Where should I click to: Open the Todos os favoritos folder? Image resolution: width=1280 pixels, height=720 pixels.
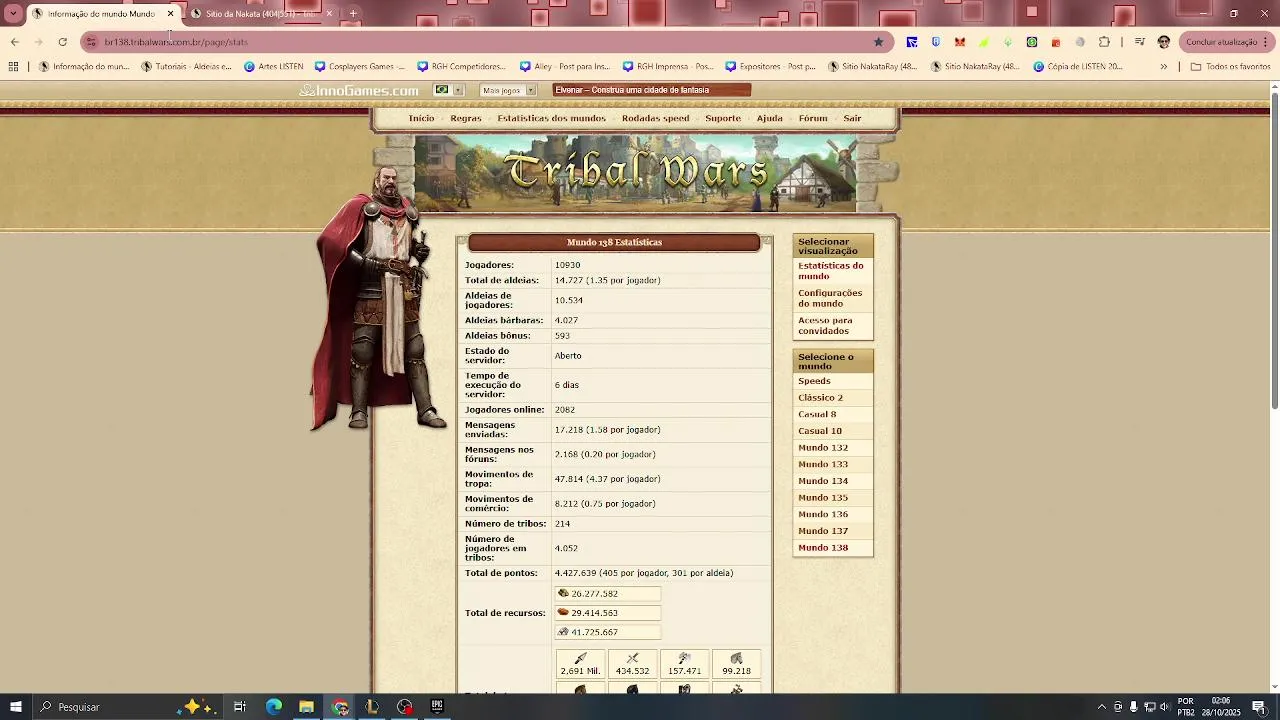(x=1230, y=67)
